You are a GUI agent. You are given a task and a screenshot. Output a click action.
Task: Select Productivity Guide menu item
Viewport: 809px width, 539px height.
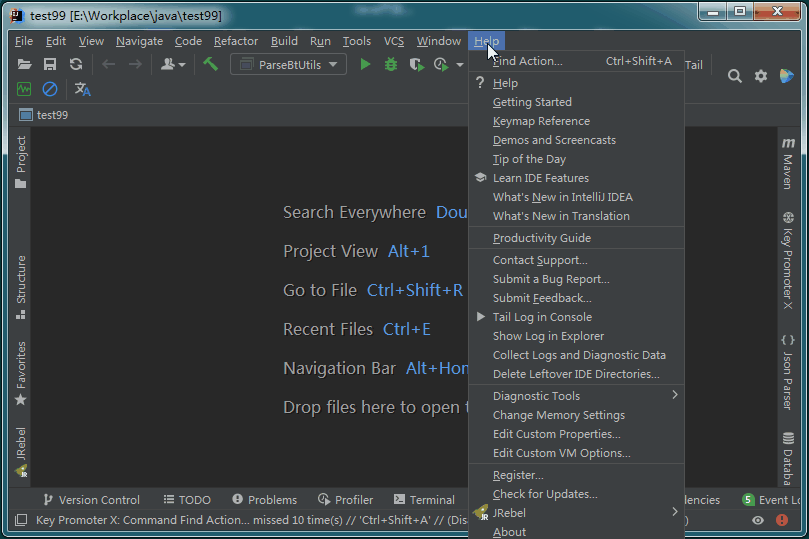[576, 238]
